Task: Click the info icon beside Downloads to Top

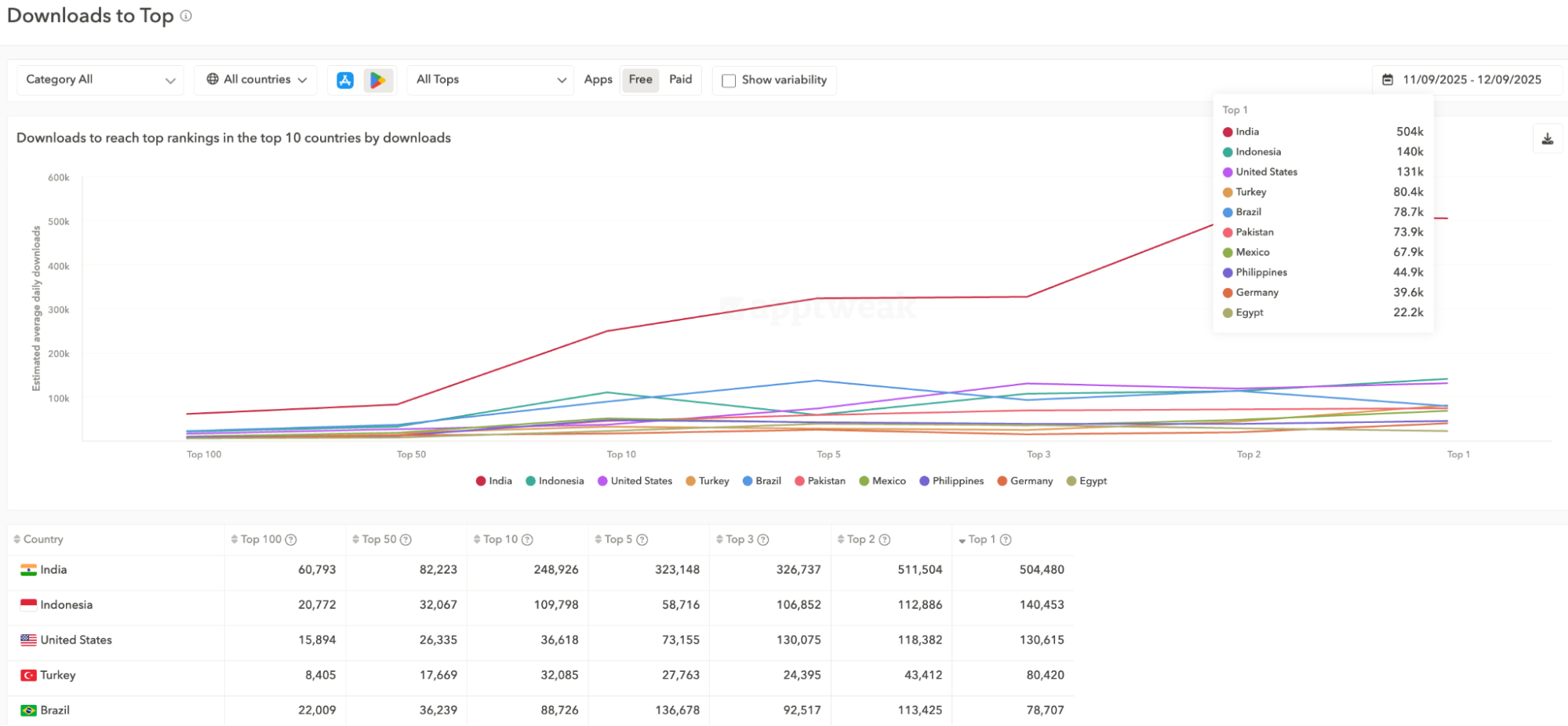Action: click(x=186, y=16)
